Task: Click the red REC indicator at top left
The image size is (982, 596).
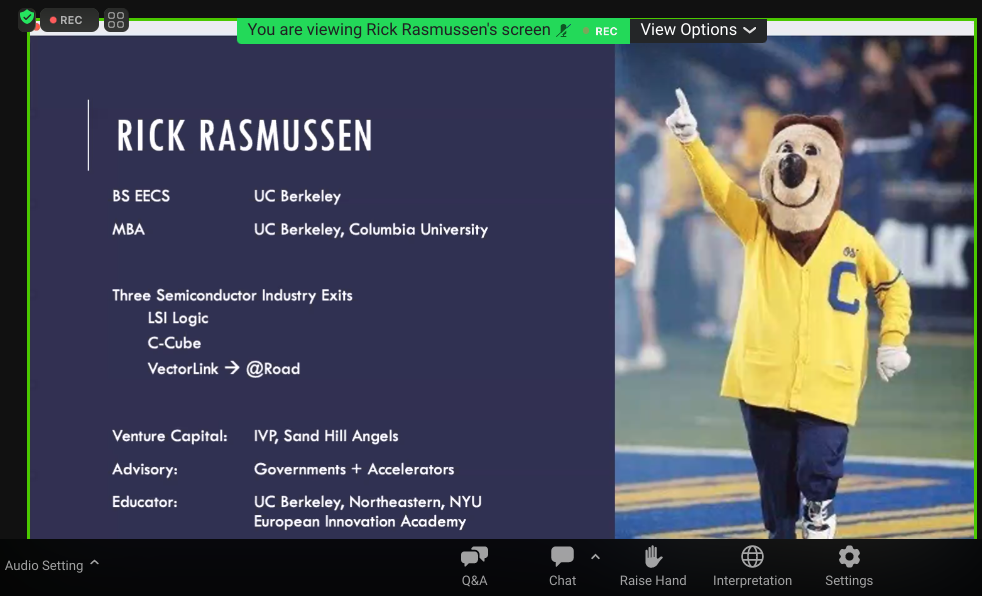Action: (x=70, y=20)
